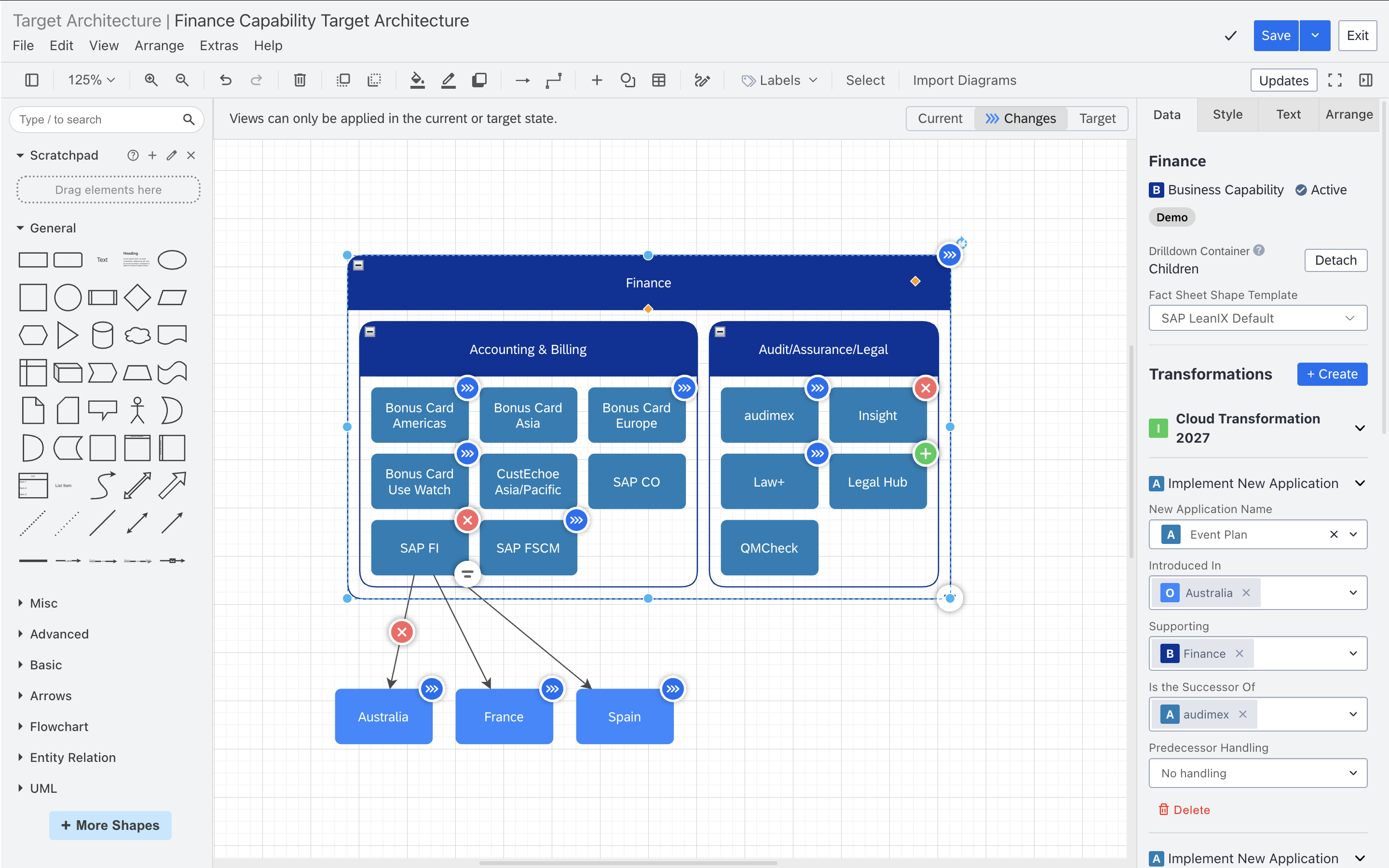The width and height of the screenshot is (1389, 868).
Task: Open the Arrange menu
Action: [159, 45]
